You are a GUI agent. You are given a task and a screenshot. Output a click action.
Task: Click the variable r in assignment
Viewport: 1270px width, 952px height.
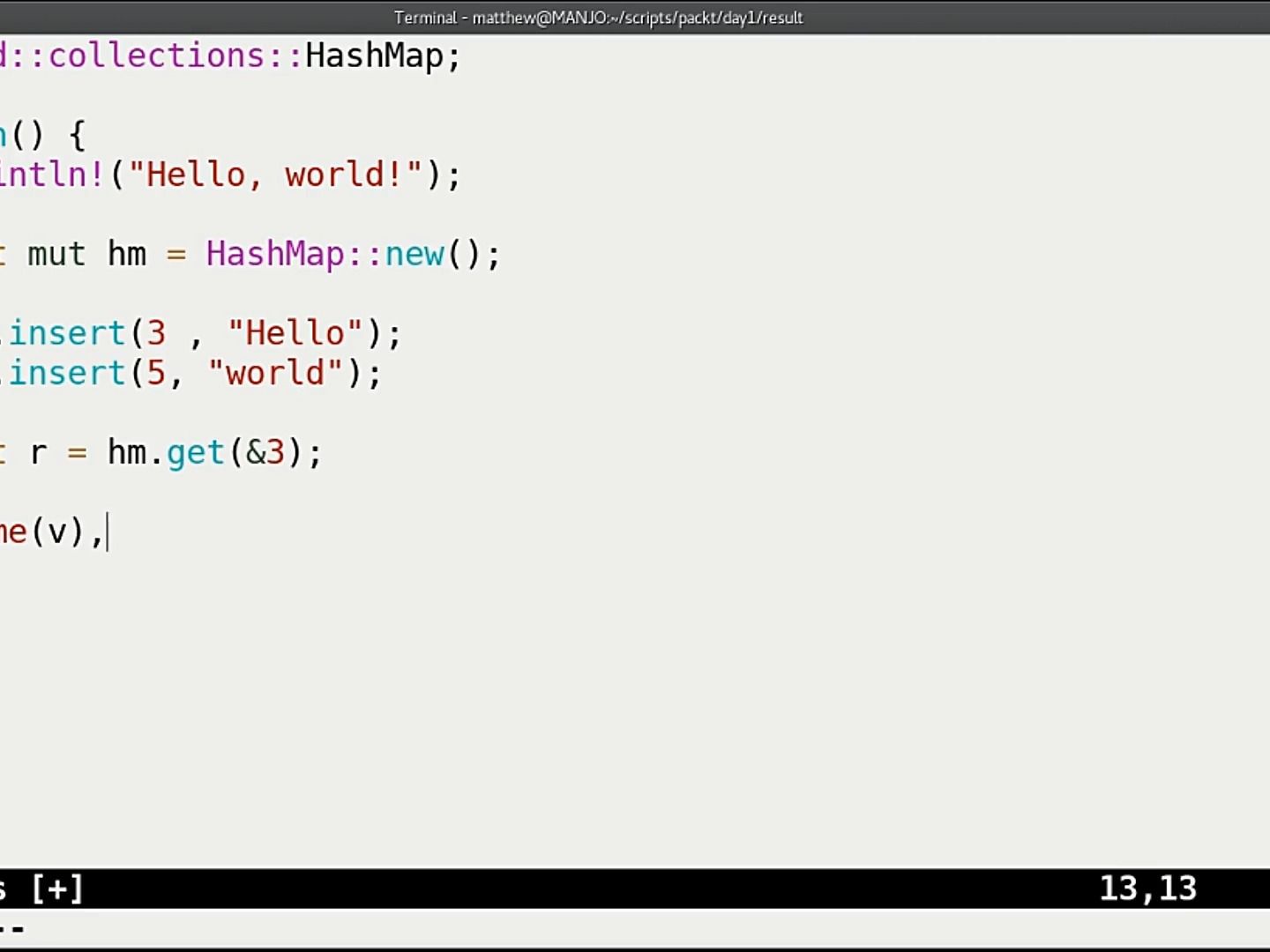pos(38,453)
